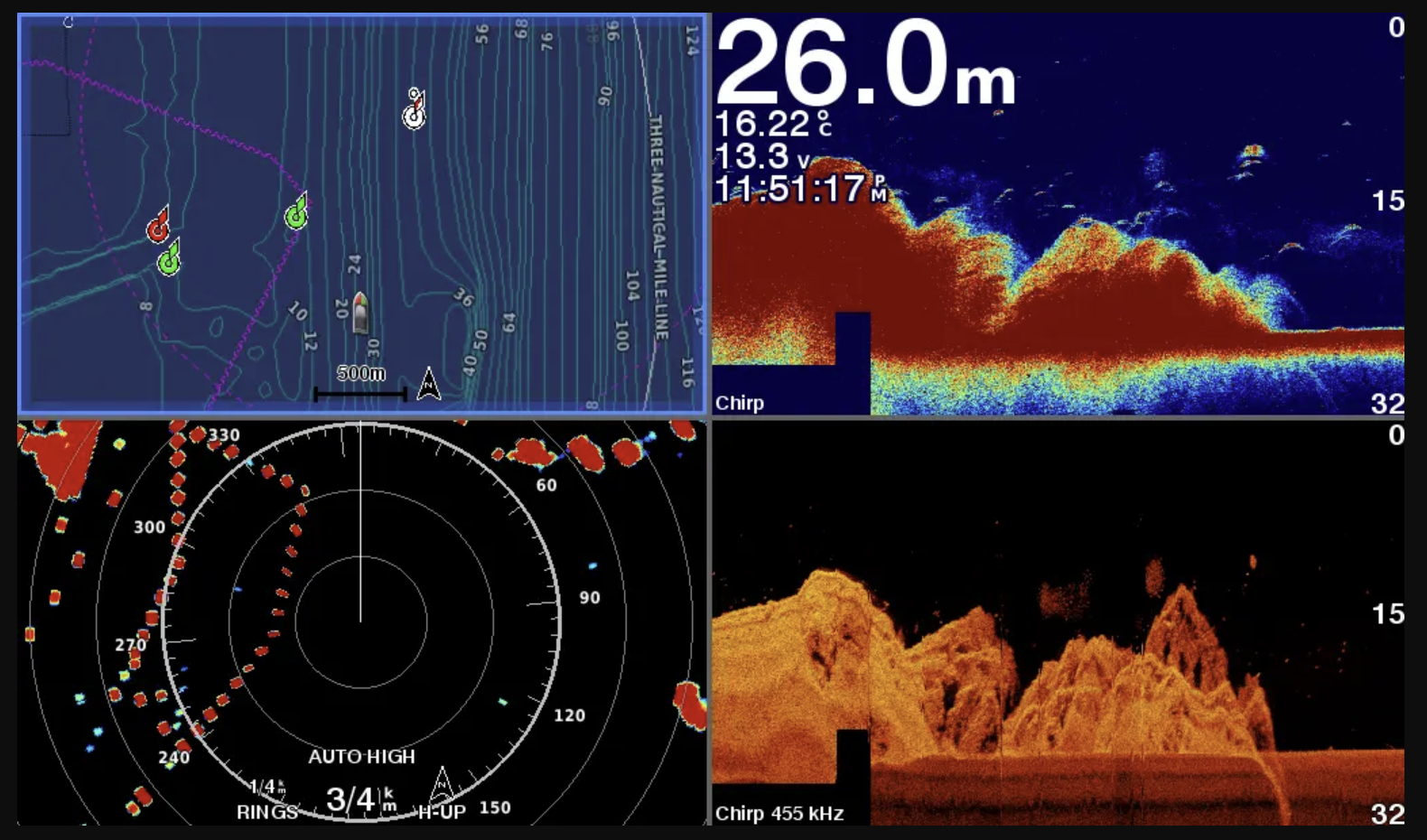The height and width of the screenshot is (840, 1427).
Task: Click the heading arrow icon next to H-UP
Action: [x=442, y=784]
